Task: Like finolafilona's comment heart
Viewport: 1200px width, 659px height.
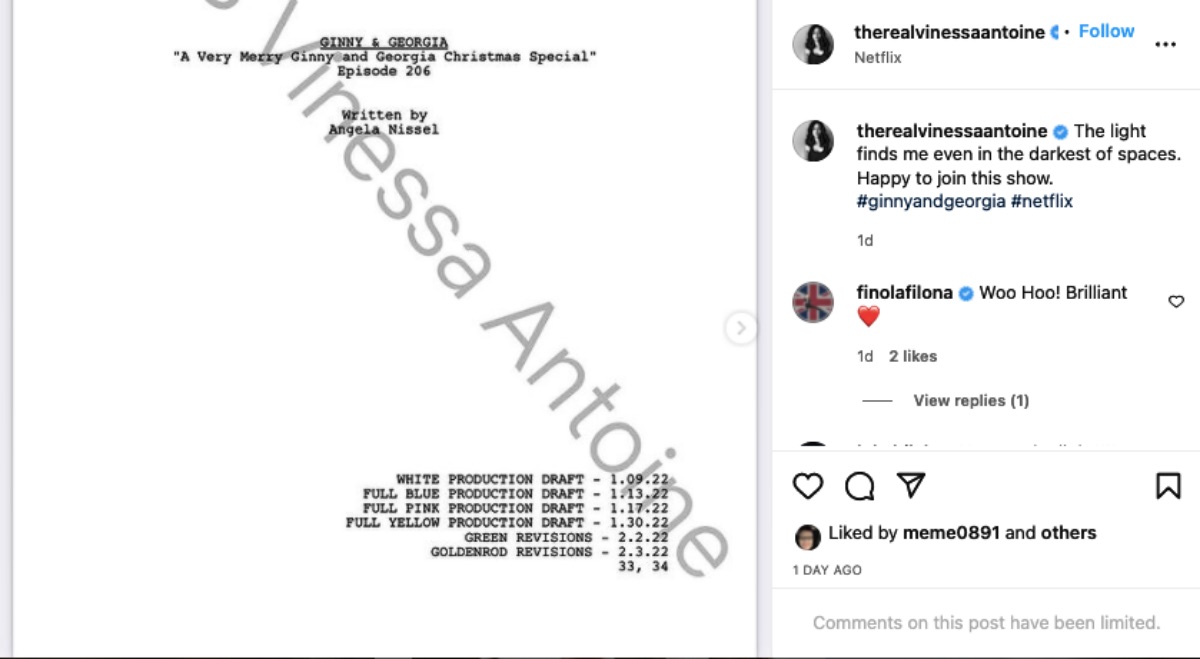Action: [x=1176, y=301]
